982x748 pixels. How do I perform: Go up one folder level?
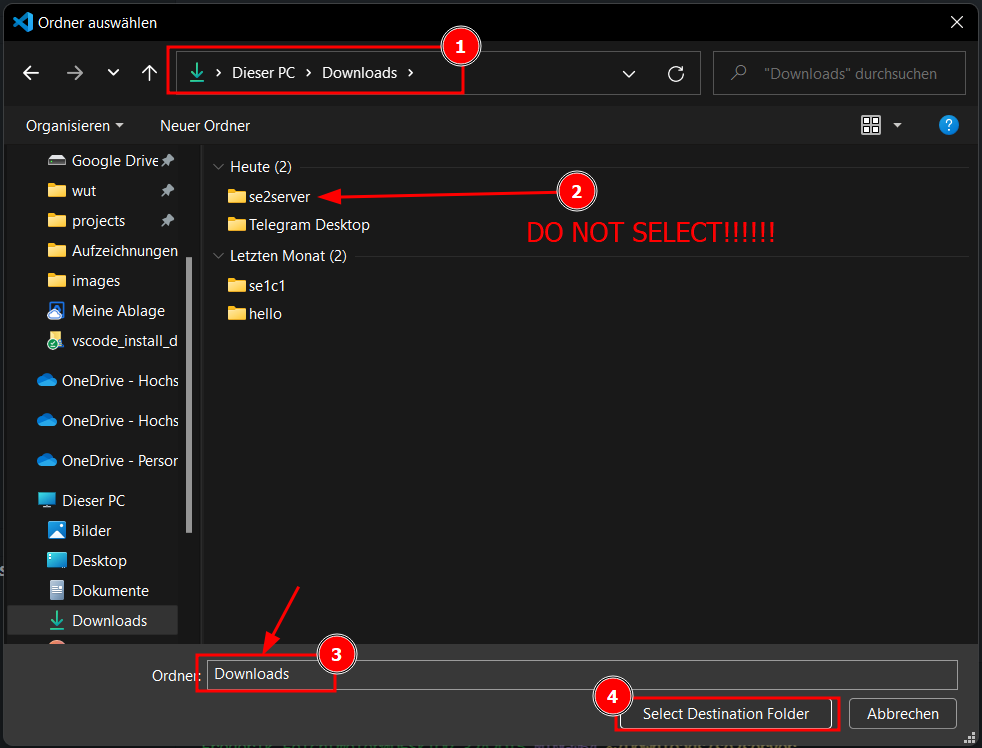click(149, 73)
